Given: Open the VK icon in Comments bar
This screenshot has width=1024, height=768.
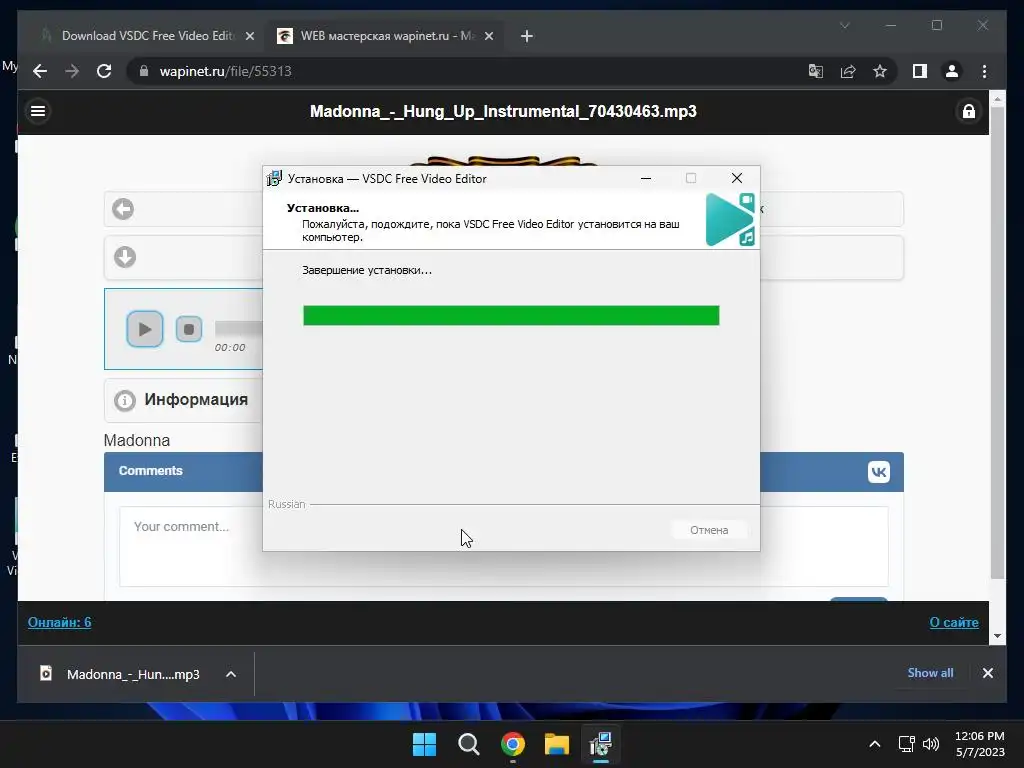Looking at the screenshot, I should click(878, 472).
